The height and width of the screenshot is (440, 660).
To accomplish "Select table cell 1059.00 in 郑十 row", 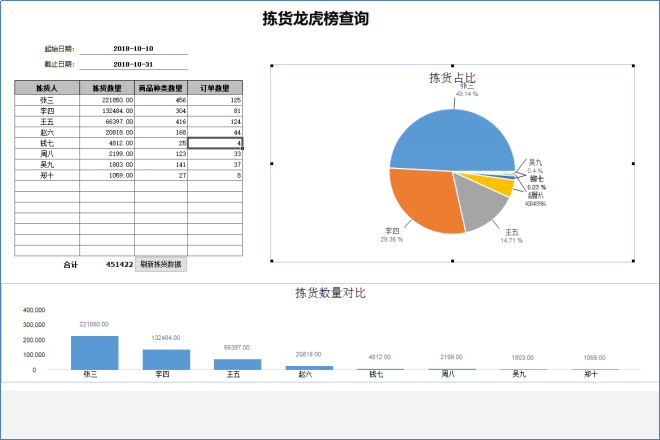I will pos(107,175).
